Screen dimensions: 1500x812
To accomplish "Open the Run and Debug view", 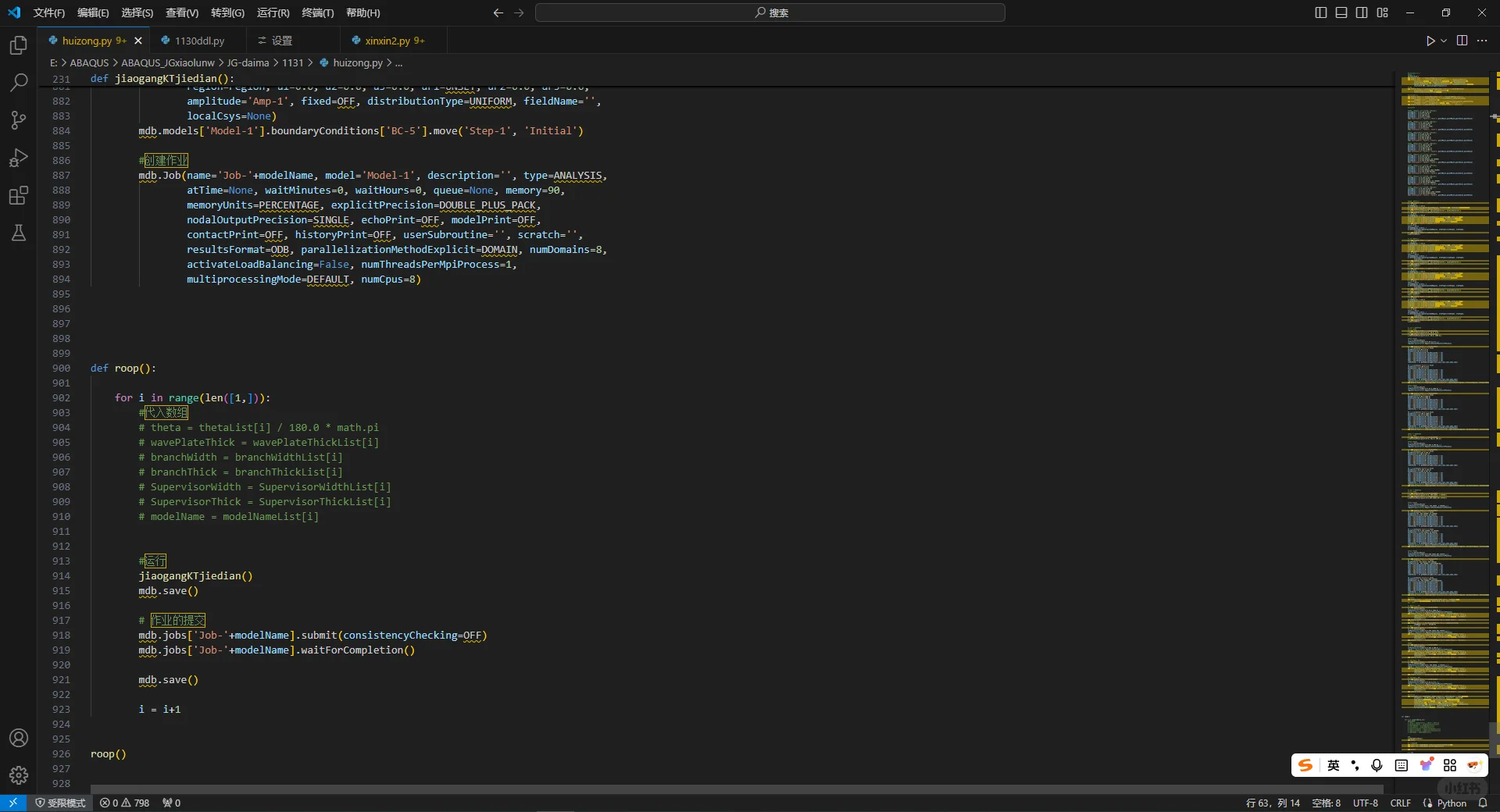I will [x=19, y=158].
